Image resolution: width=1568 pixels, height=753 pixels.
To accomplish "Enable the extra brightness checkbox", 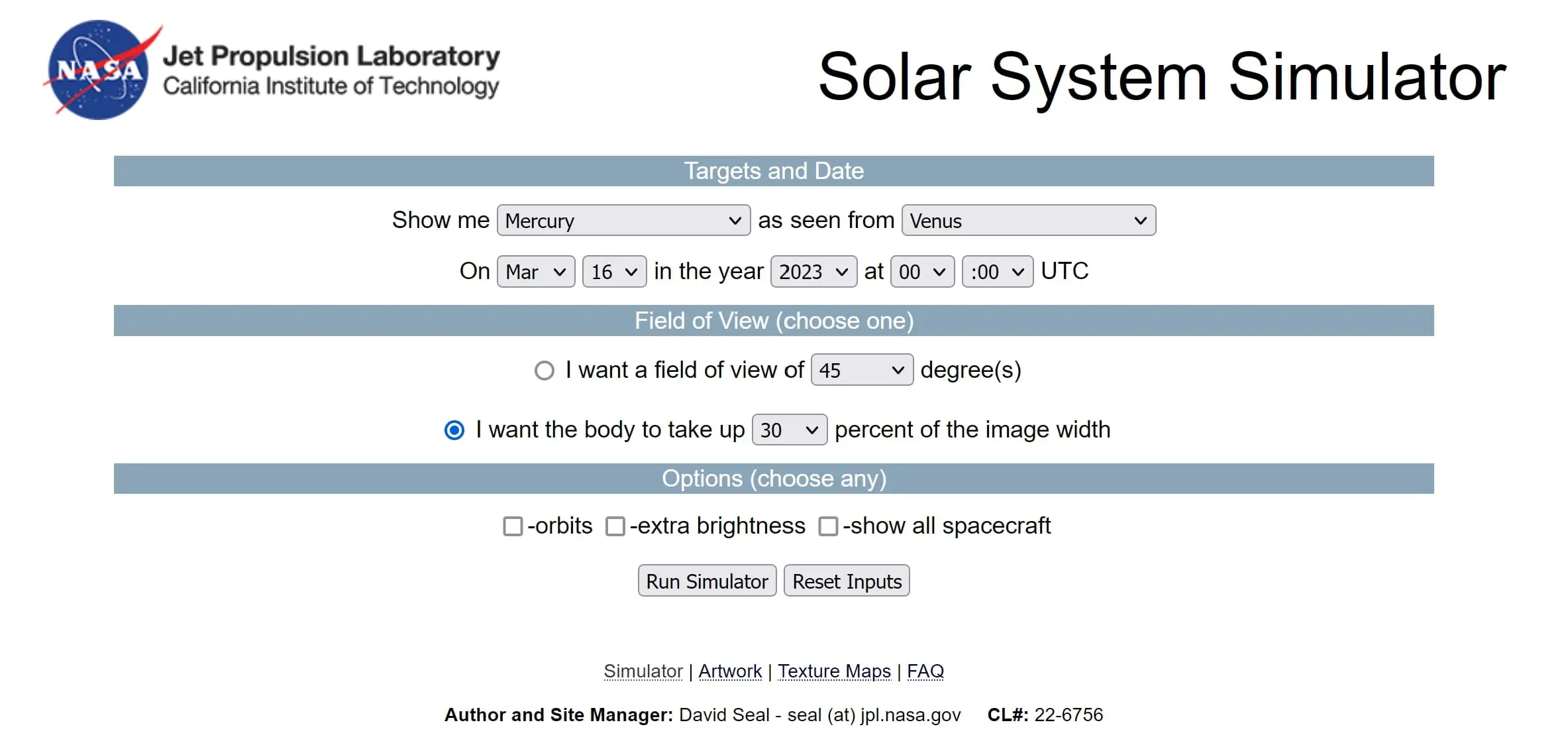I will click(621, 524).
